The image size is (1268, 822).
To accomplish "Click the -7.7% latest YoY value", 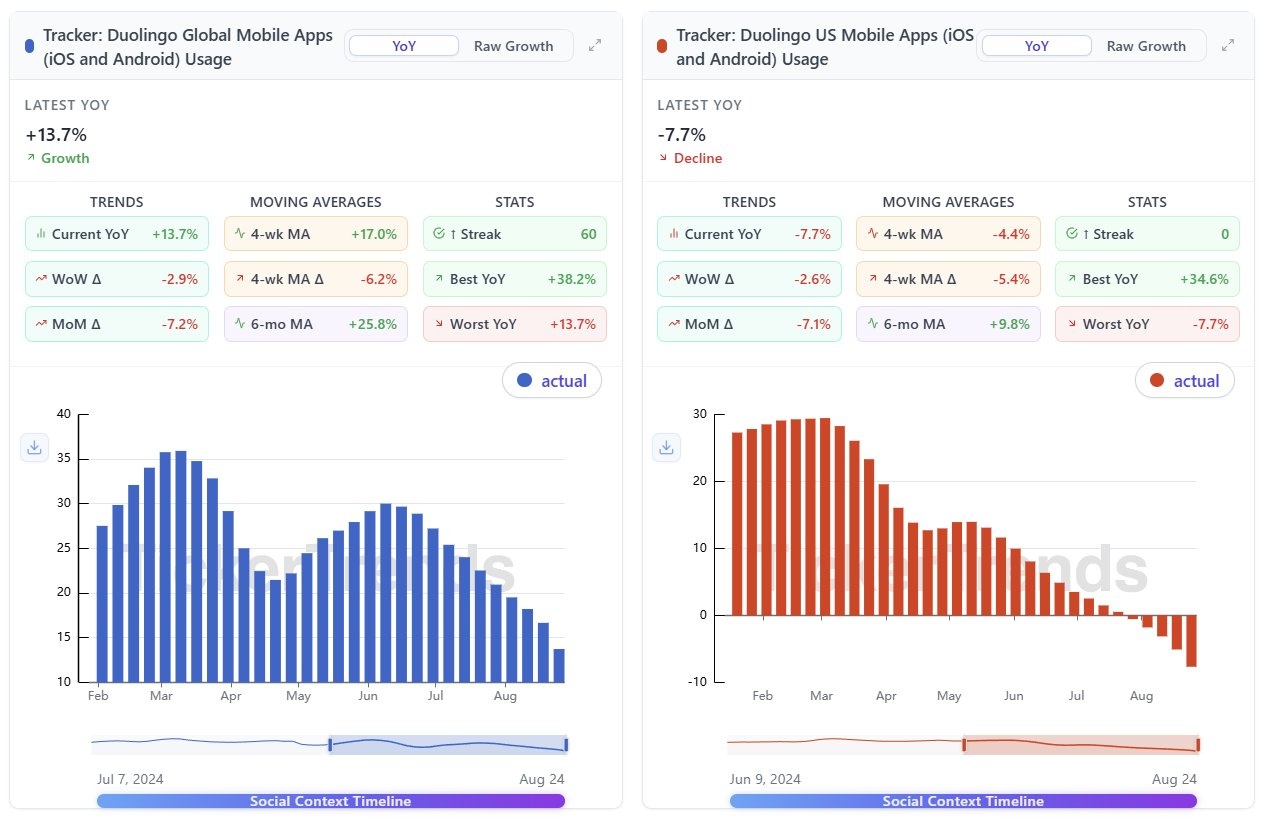I will click(x=682, y=135).
